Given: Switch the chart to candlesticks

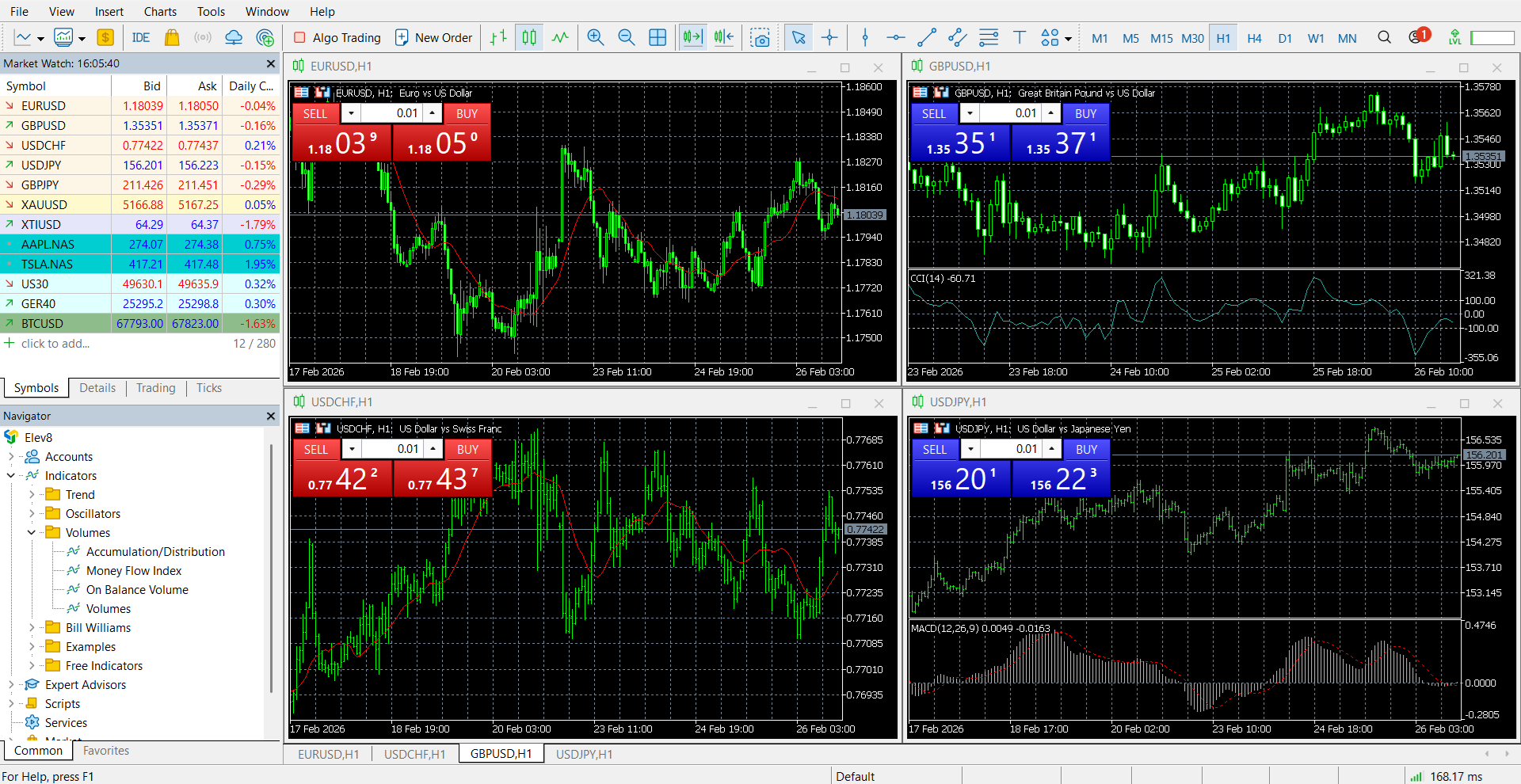Looking at the screenshot, I should [x=529, y=37].
